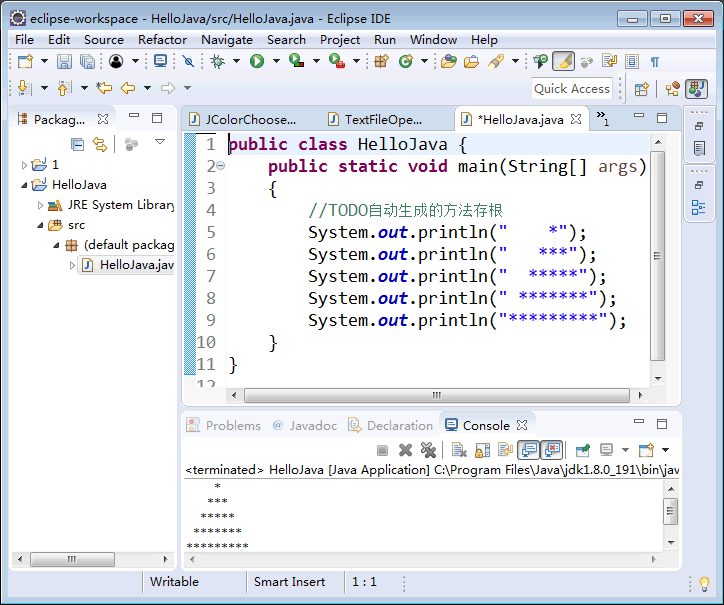724x605 pixels.
Task: Toggle Mark Occurrences highlighter in toolbar
Action: 563,62
